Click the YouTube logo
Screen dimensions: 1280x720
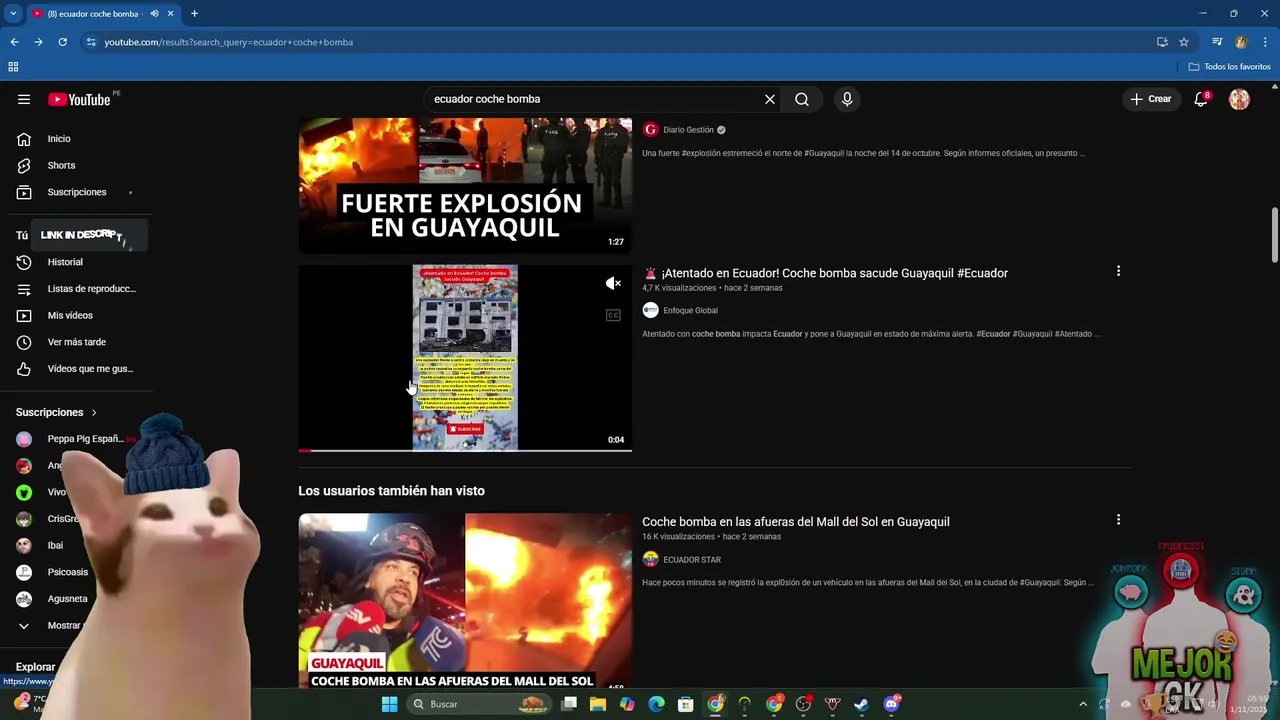[79, 99]
